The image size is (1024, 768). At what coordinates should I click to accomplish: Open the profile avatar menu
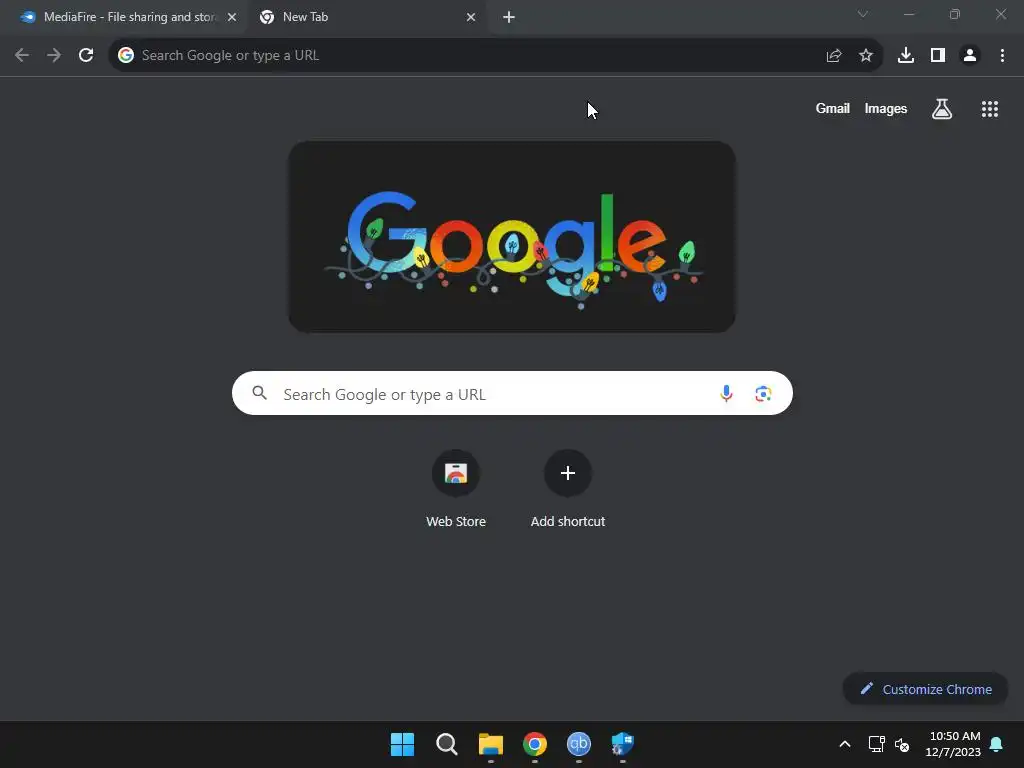[970, 56]
